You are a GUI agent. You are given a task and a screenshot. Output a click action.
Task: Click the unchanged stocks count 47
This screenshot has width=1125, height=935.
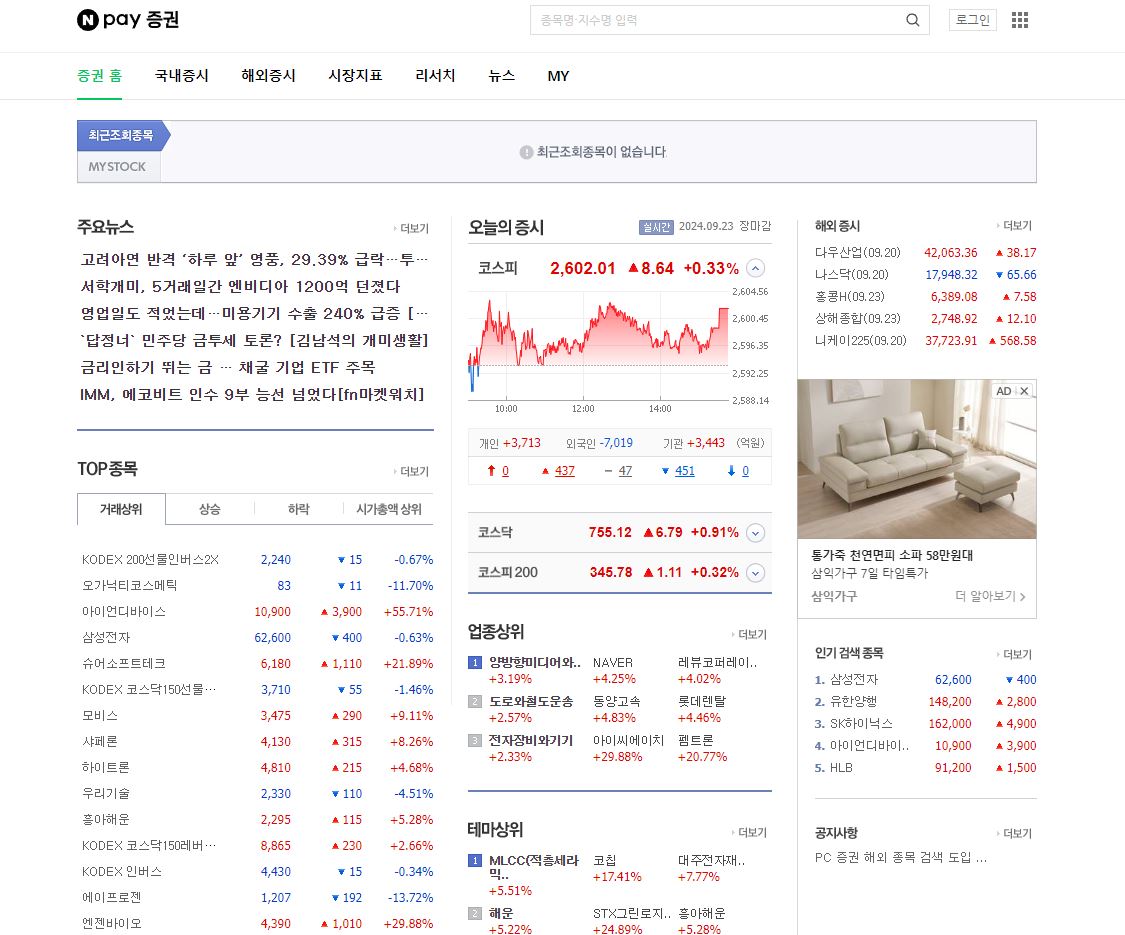(x=625, y=471)
